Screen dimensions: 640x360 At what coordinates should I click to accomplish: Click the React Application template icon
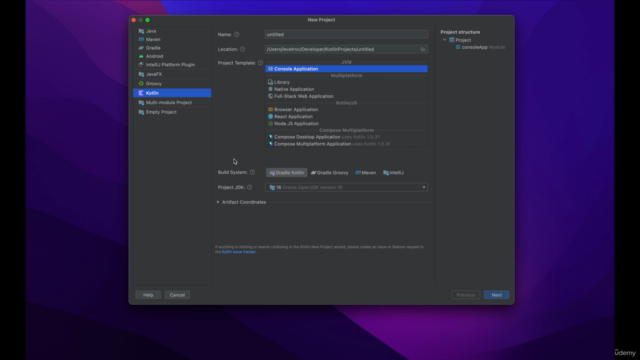(270, 116)
